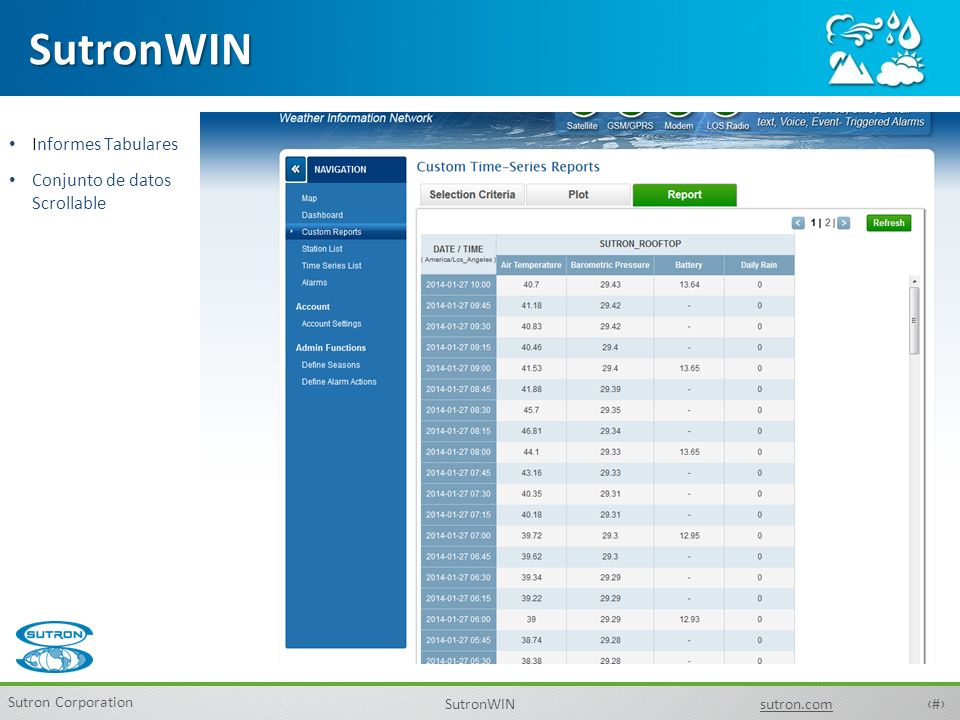Click the Admin Functions section heading
Screen dimensions: 960x720
[331, 347]
